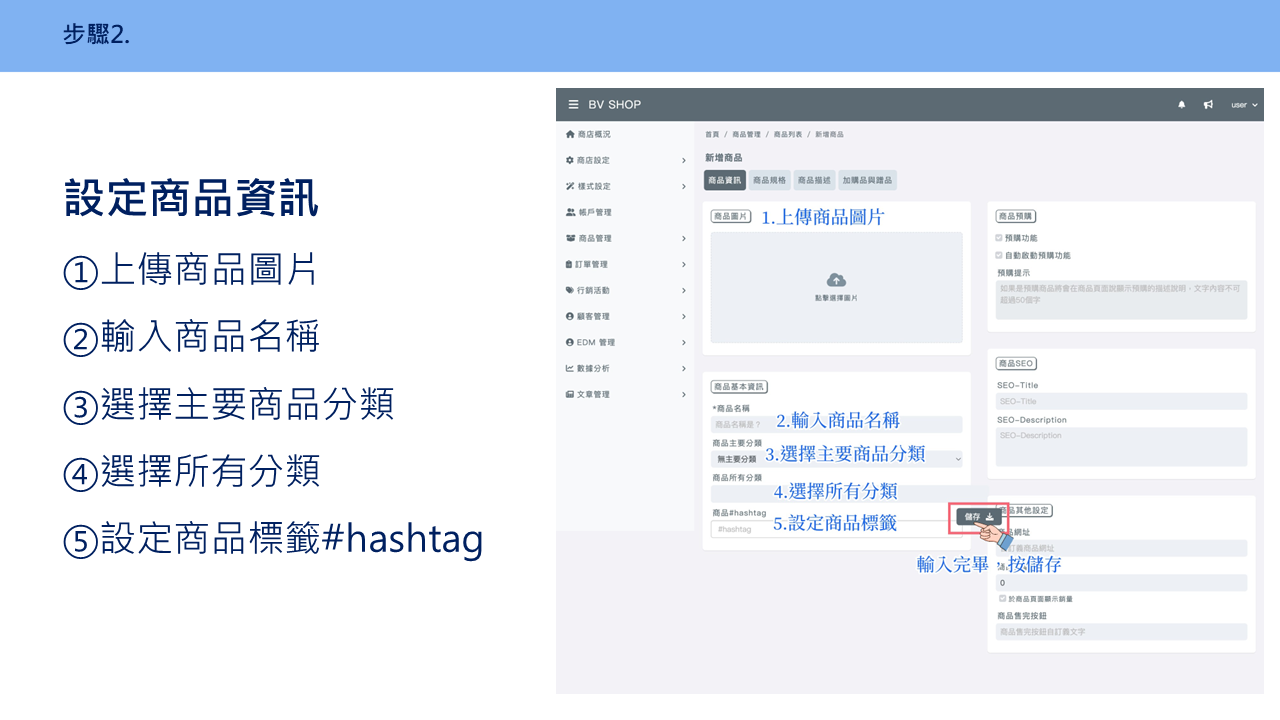
Task: Expand the 數據分析 sidebar chevron
Action: click(x=684, y=368)
